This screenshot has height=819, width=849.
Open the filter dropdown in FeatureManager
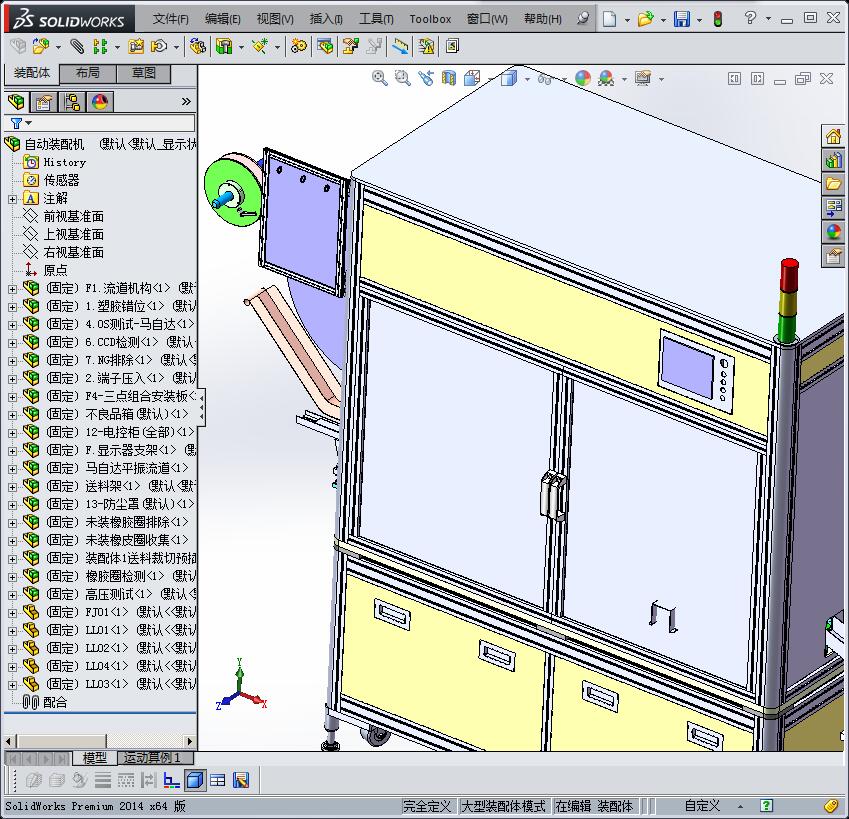coord(28,122)
